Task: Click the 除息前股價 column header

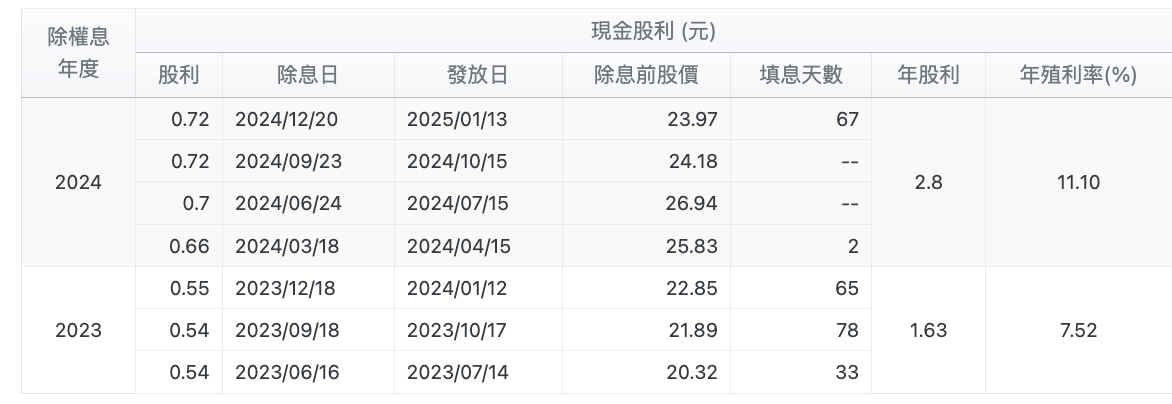Action: 646,75
